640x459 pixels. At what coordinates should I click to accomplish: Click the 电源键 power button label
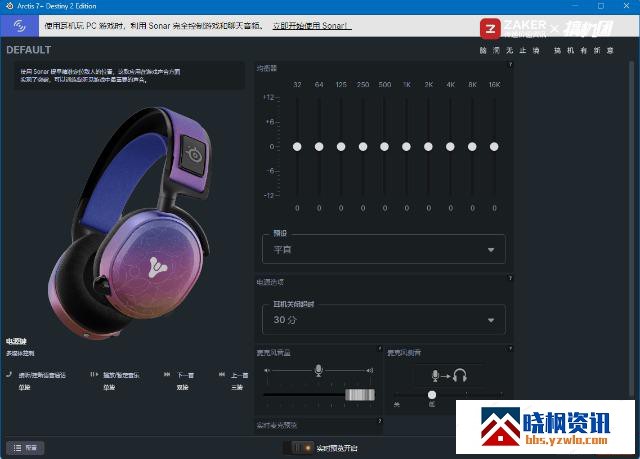click(x=16, y=341)
